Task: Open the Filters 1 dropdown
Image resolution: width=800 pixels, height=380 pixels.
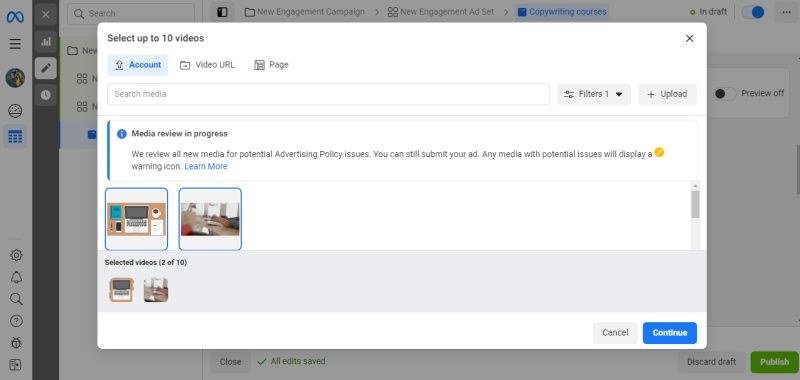Action: pyautogui.click(x=594, y=94)
